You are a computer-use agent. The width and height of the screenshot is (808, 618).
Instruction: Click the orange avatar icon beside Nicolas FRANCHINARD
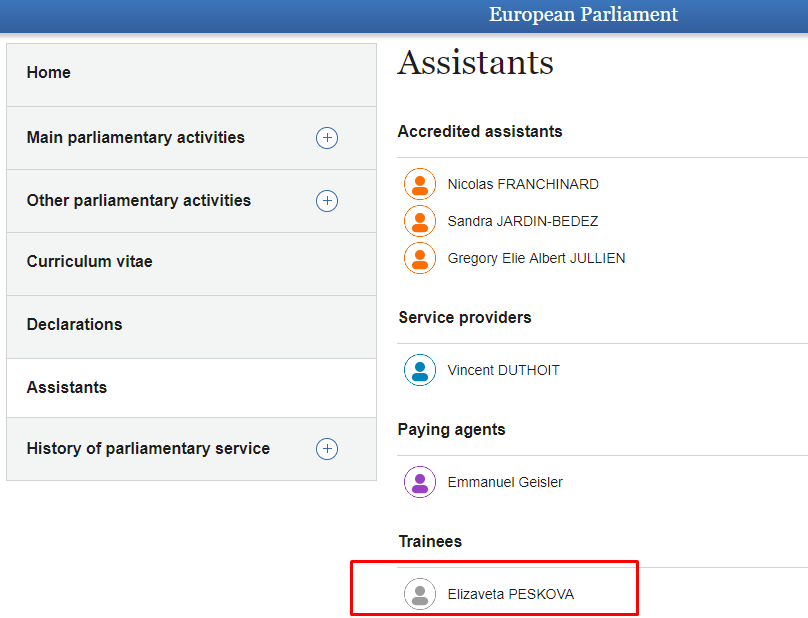[x=420, y=185]
